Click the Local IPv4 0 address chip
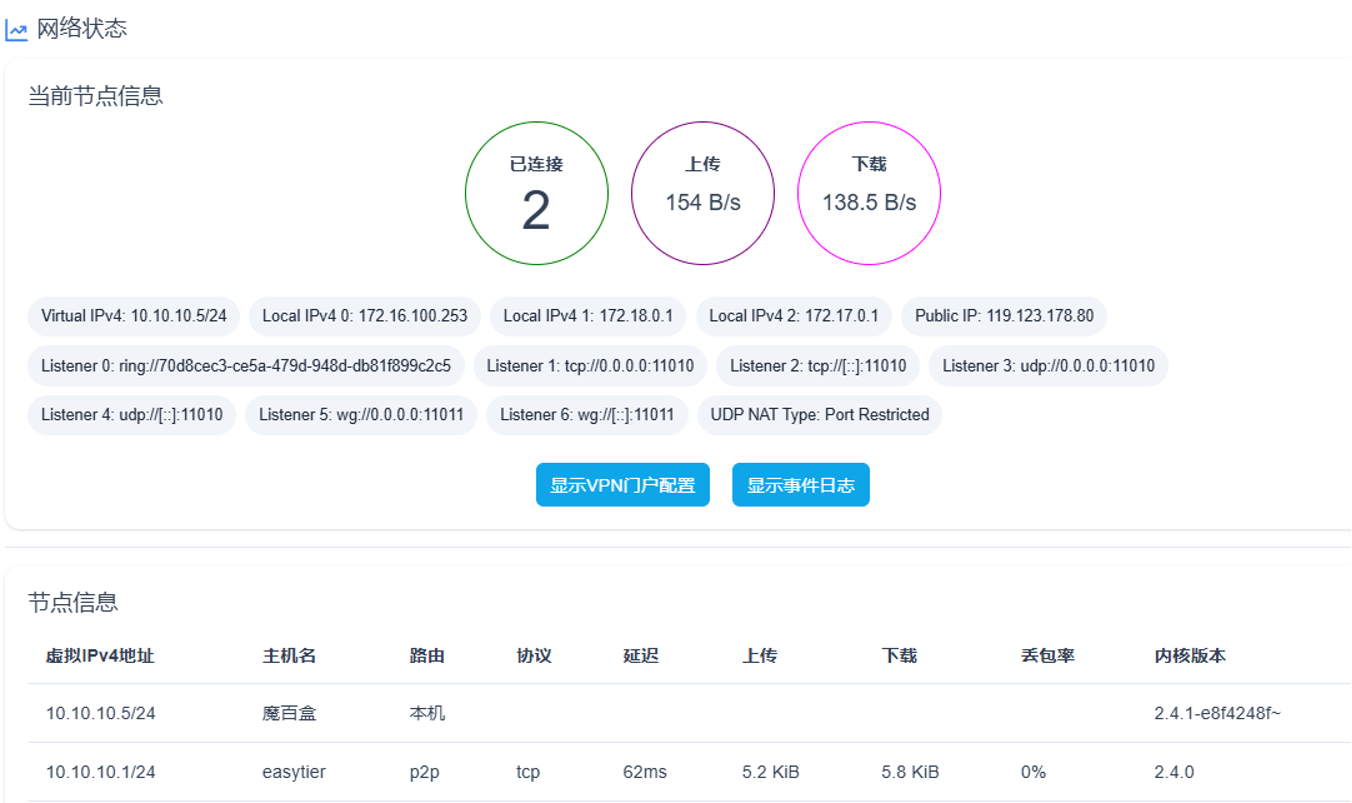The height and width of the screenshot is (803, 1352). click(364, 316)
